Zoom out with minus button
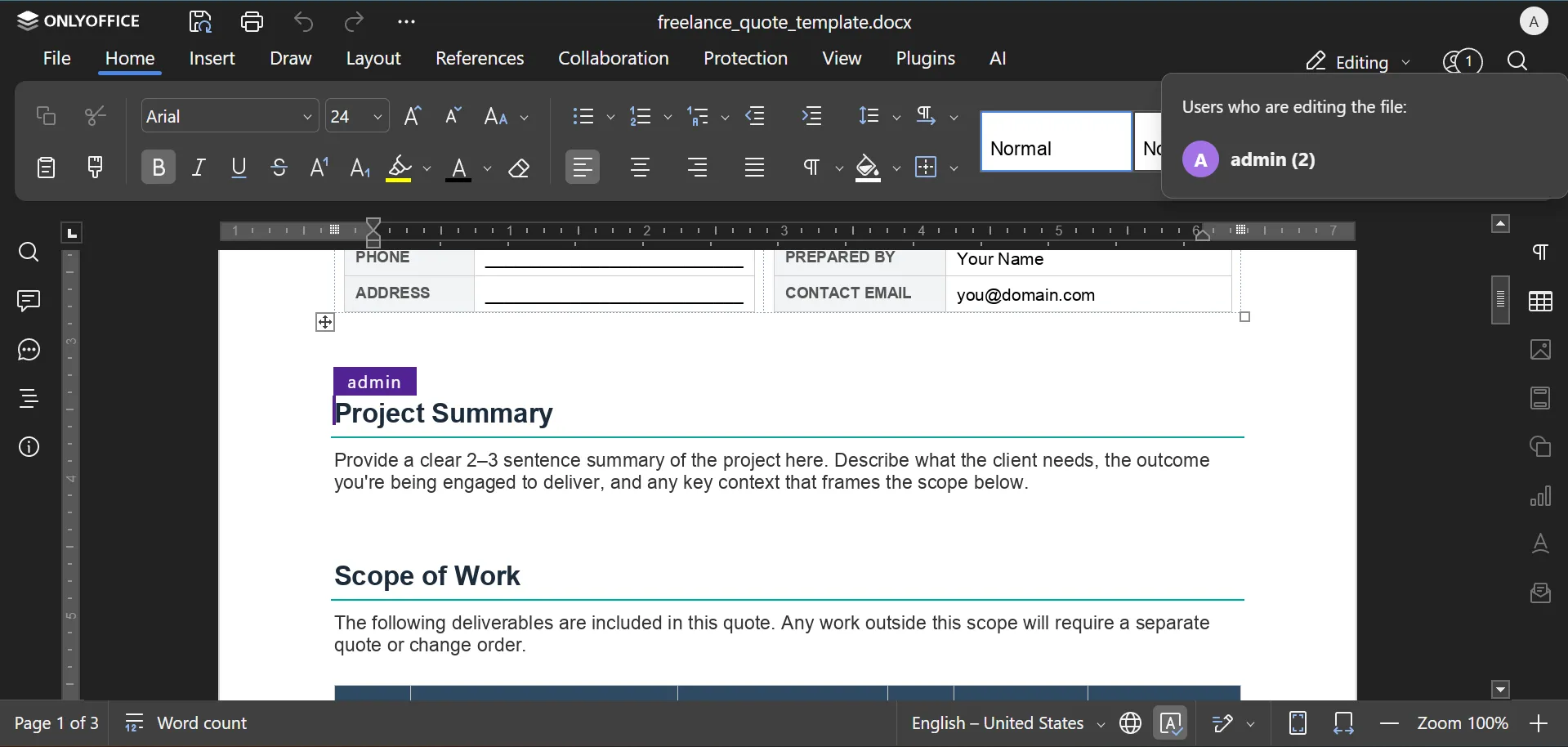The width and height of the screenshot is (1568, 747). [1390, 724]
